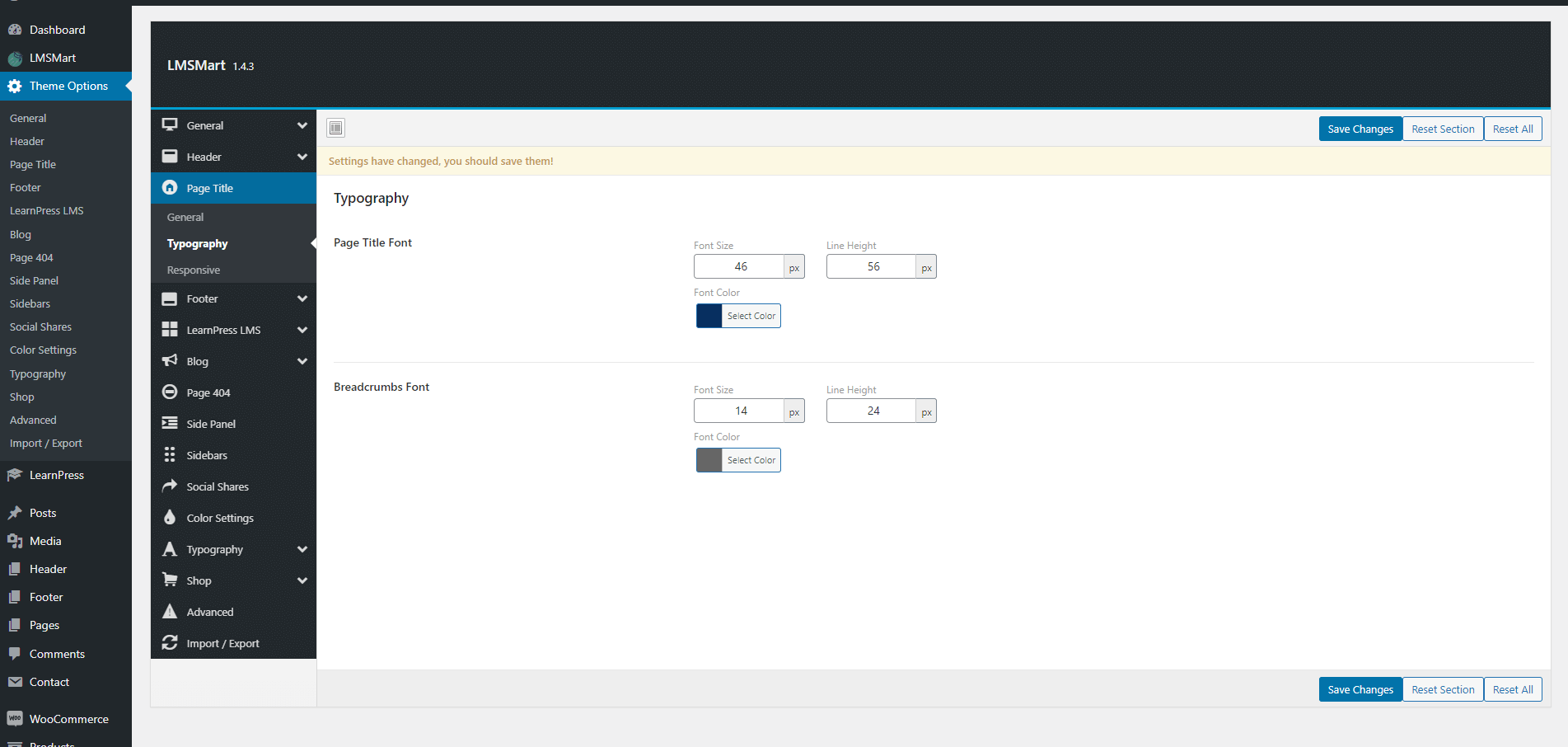Open Color Settings droplet icon panel
Image resolution: width=1568 pixels, height=747 pixels.
170,518
